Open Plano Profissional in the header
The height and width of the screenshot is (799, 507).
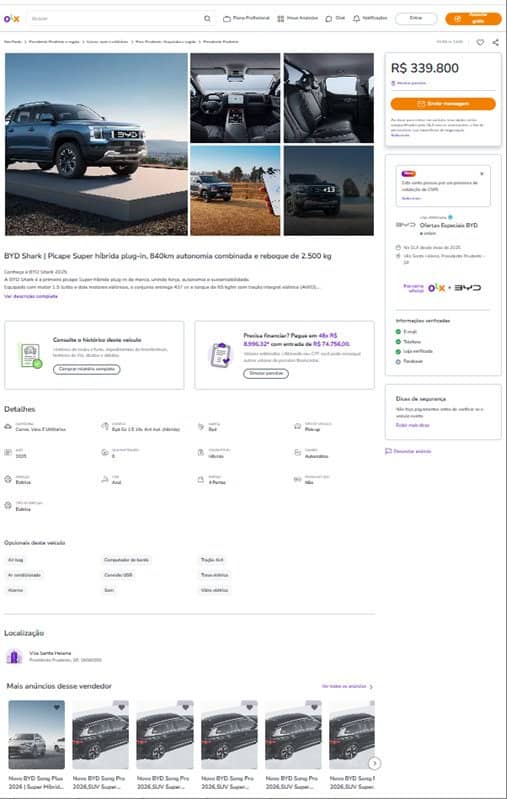247,18
